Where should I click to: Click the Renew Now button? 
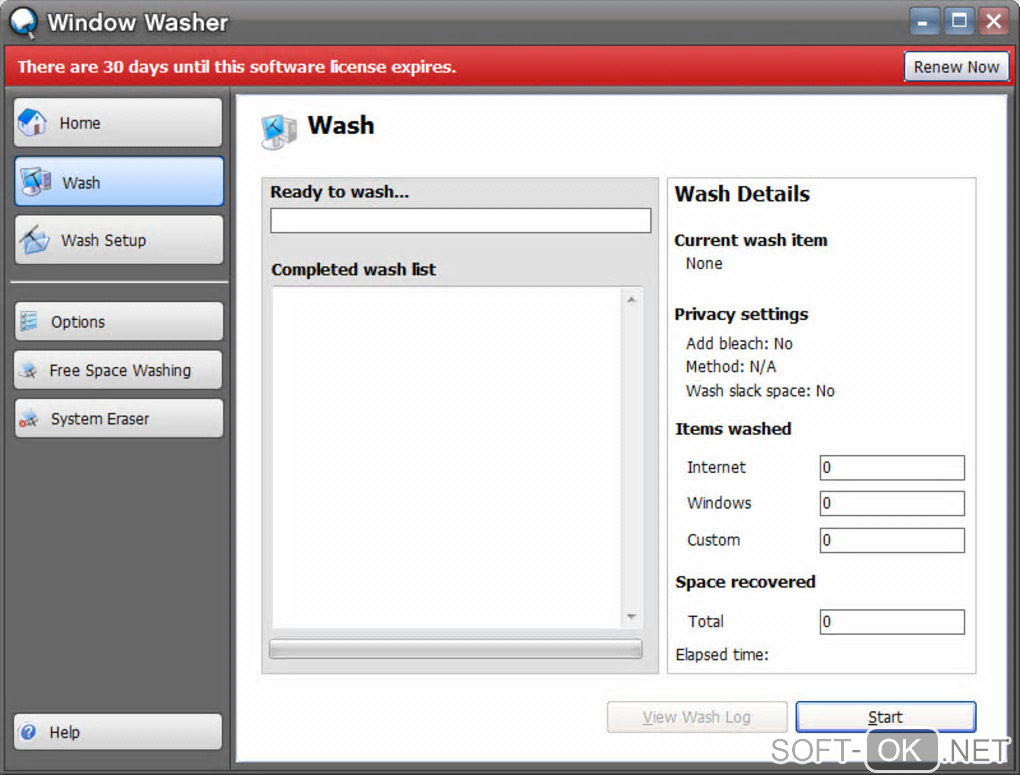[956, 66]
